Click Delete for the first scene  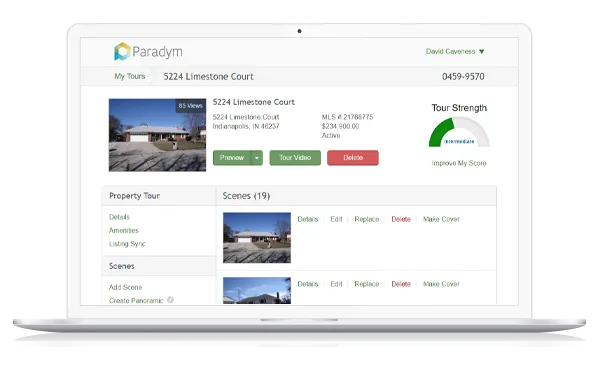[401, 219]
